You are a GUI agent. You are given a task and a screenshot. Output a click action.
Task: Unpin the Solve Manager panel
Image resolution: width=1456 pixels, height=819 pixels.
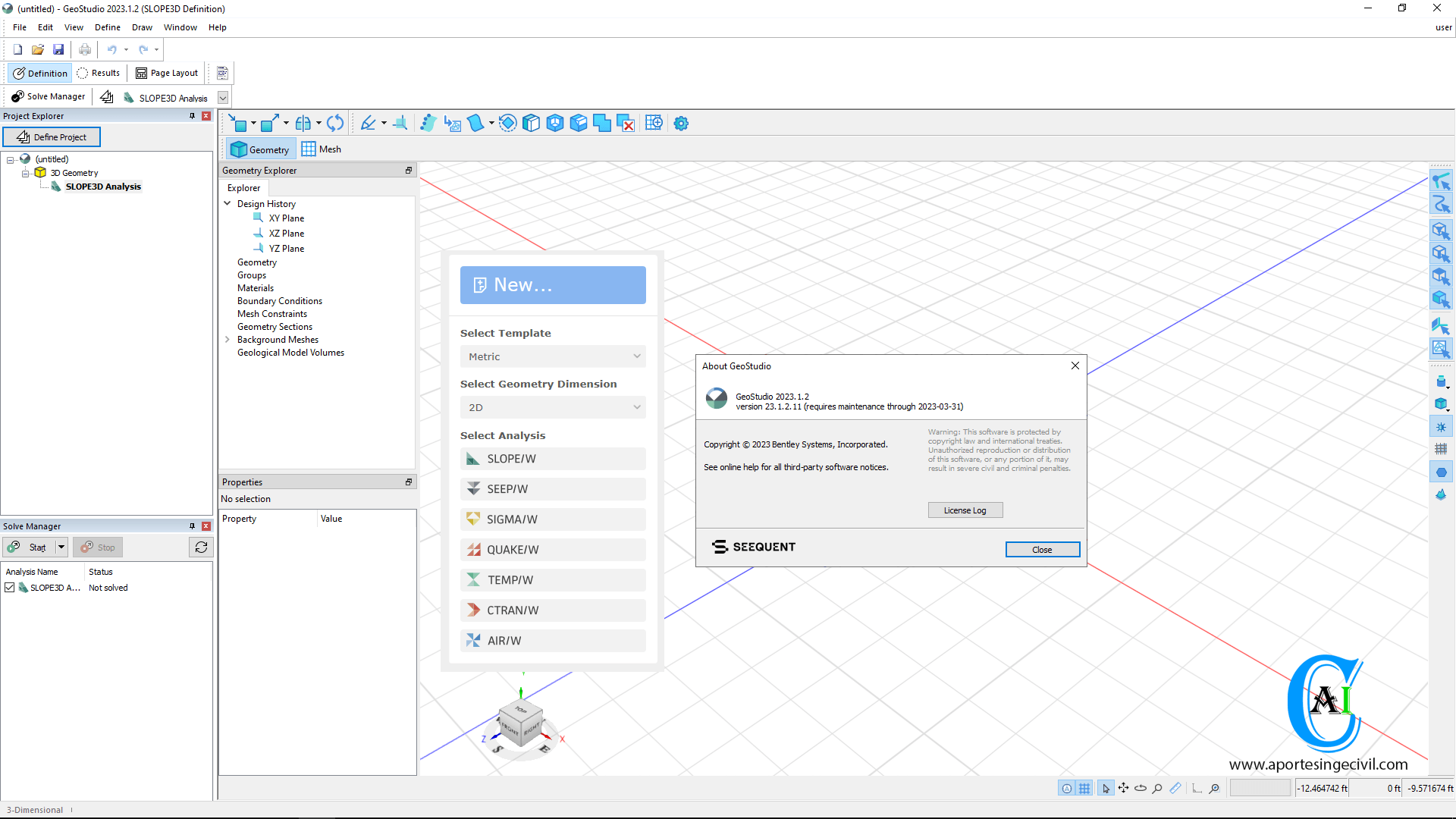[192, 526]
